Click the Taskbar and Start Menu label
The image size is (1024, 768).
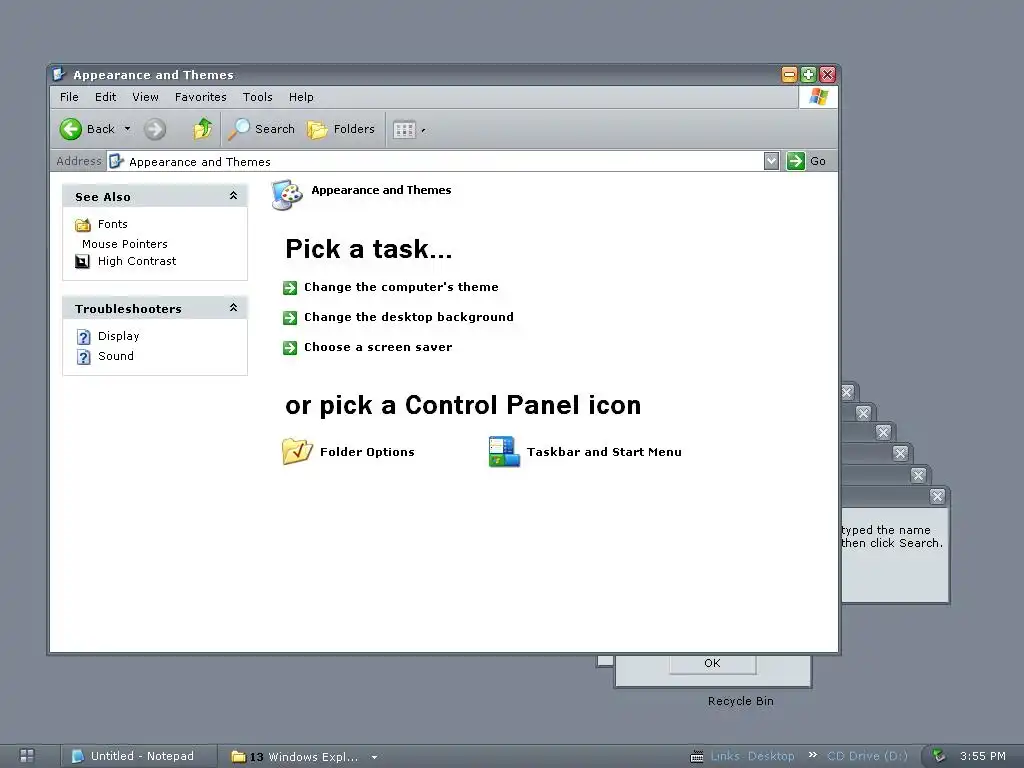coord(604,452)
